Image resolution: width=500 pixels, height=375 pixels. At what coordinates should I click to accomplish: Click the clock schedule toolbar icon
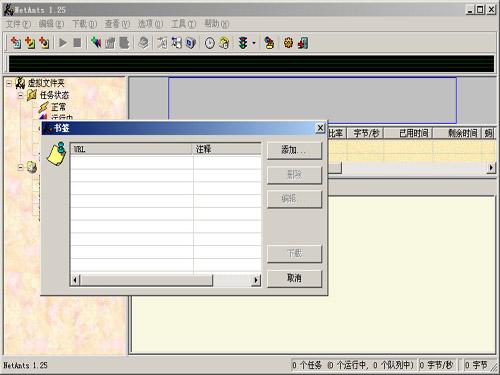pyautogui.click(x=209, y=43)
